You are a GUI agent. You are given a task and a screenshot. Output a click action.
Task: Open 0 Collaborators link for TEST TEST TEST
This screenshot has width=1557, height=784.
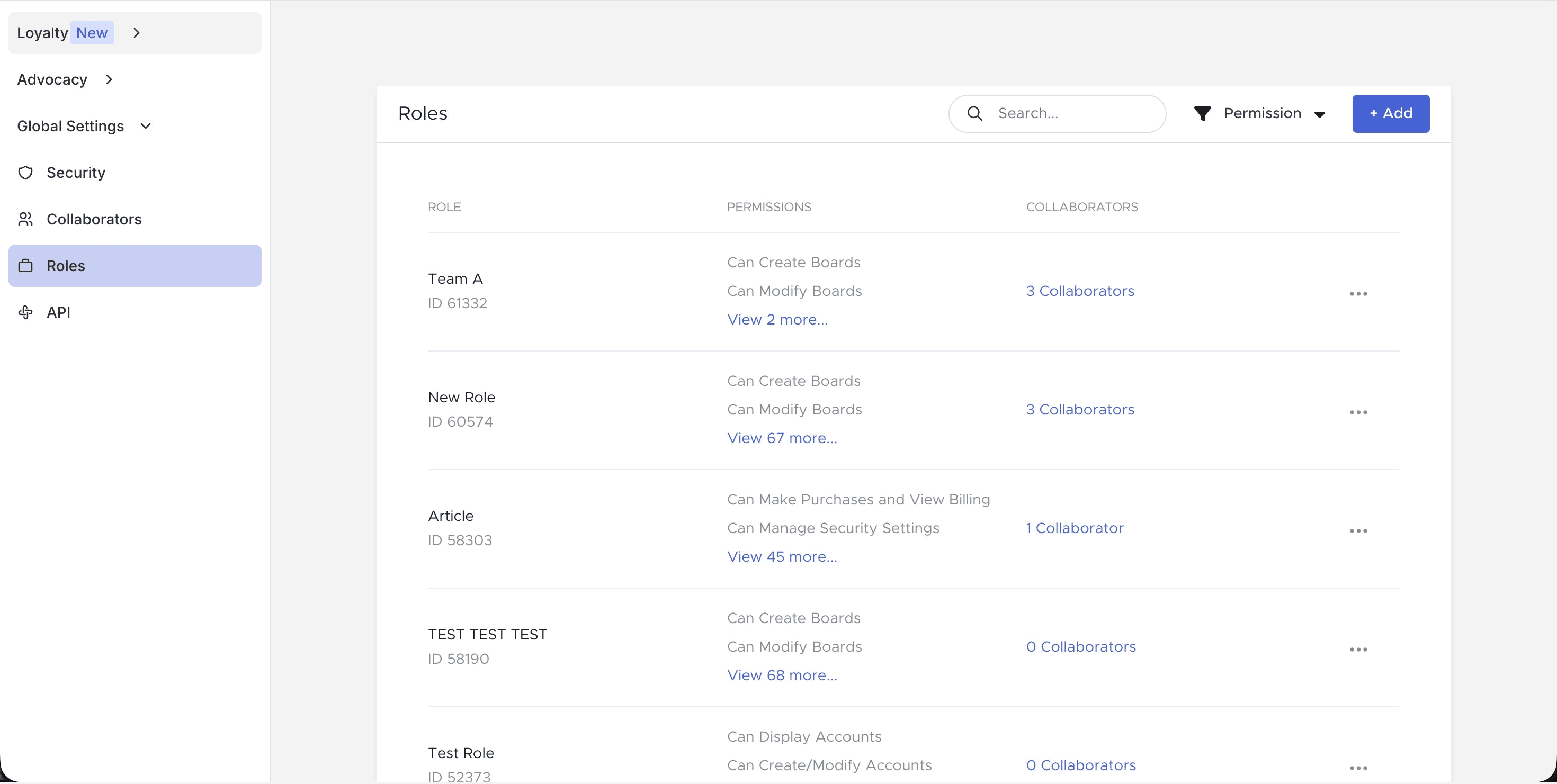(x=1081, y=647)
